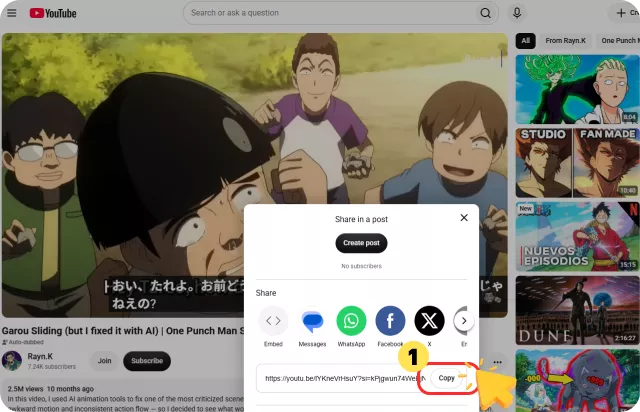This screenshot has height=412, width=640.
Task: Focus the Search or ask a question field
Action: [x=331, y=13]
